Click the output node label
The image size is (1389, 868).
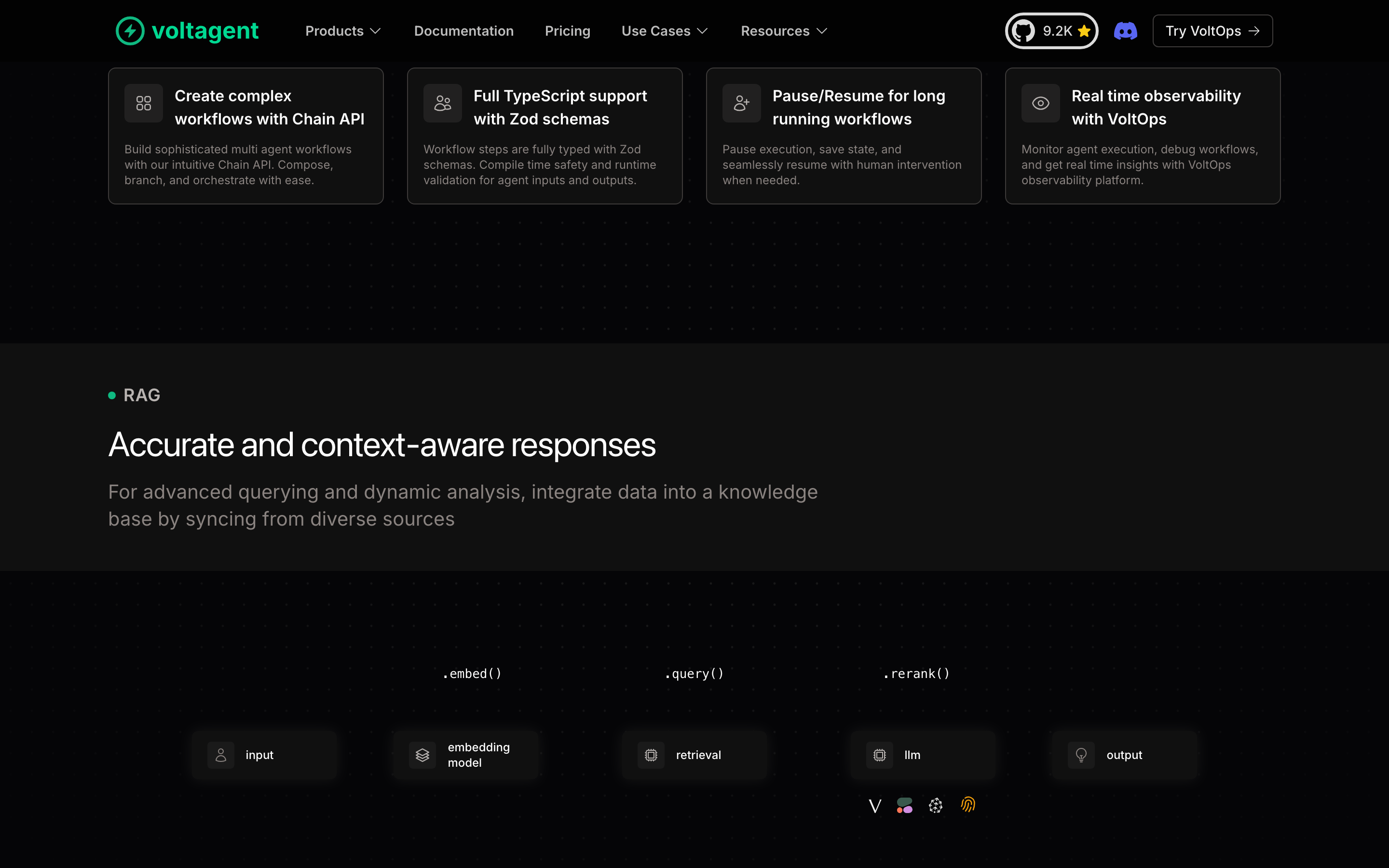(x=1124, y=755)
